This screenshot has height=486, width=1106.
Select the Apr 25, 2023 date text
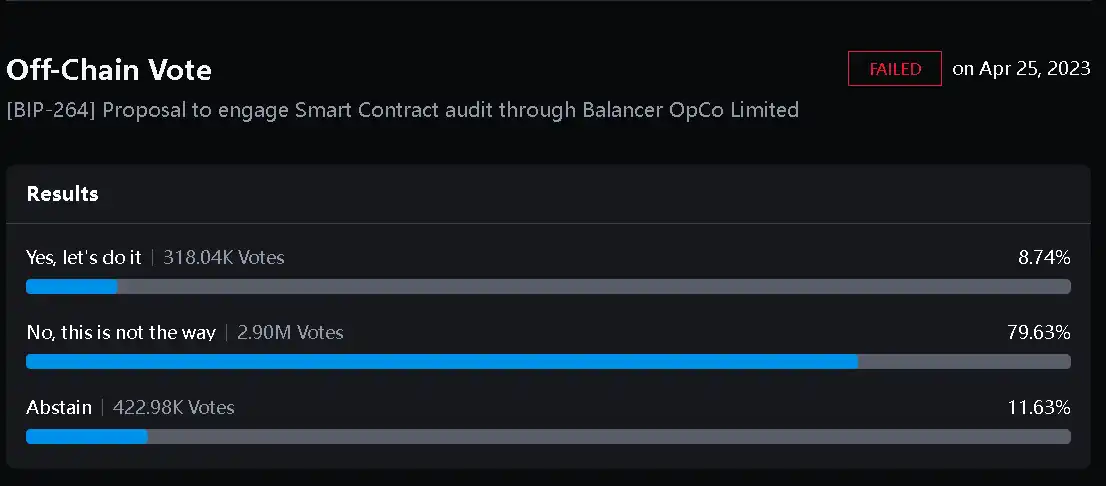[x=1021, y=69]
